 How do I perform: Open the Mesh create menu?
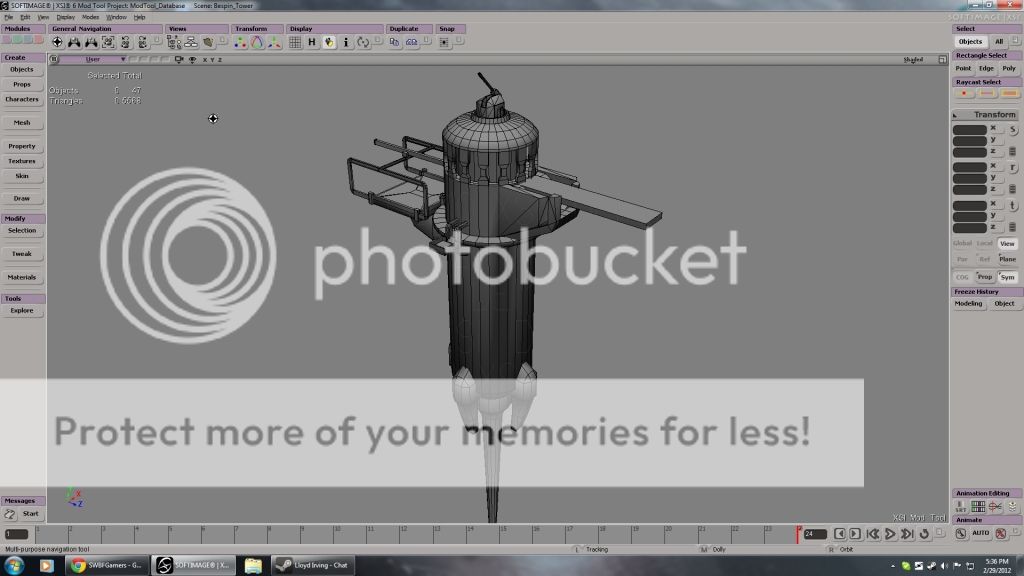tap(22, 123)
